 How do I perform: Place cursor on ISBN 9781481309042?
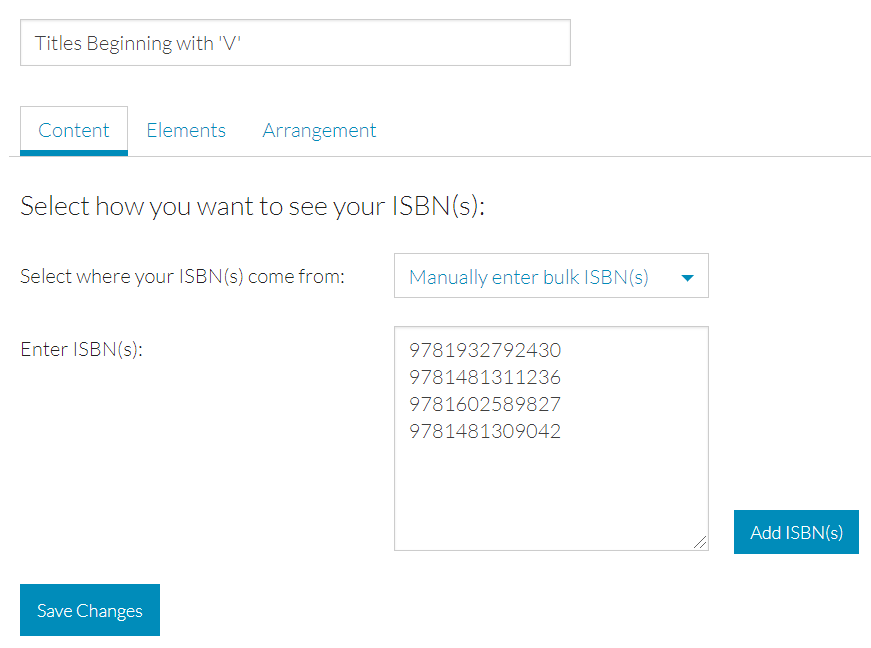(485, 431)
